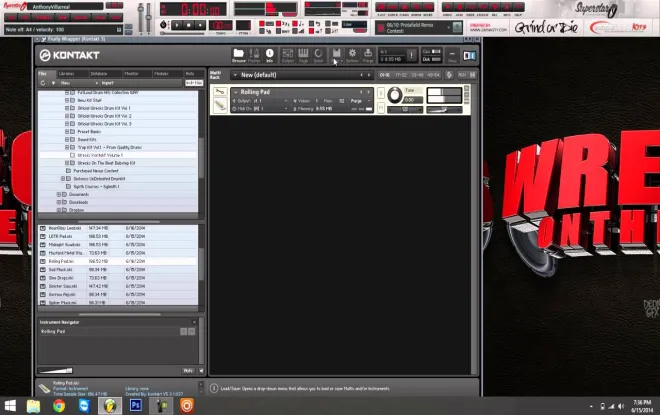Click the refresh icon in file browser

point(43,83)
